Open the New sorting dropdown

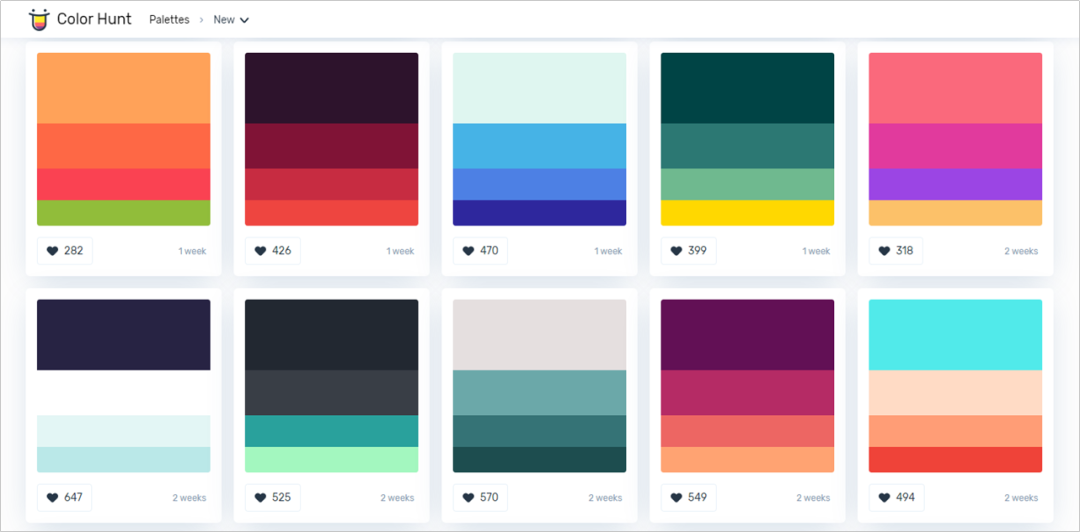(231, 20)
